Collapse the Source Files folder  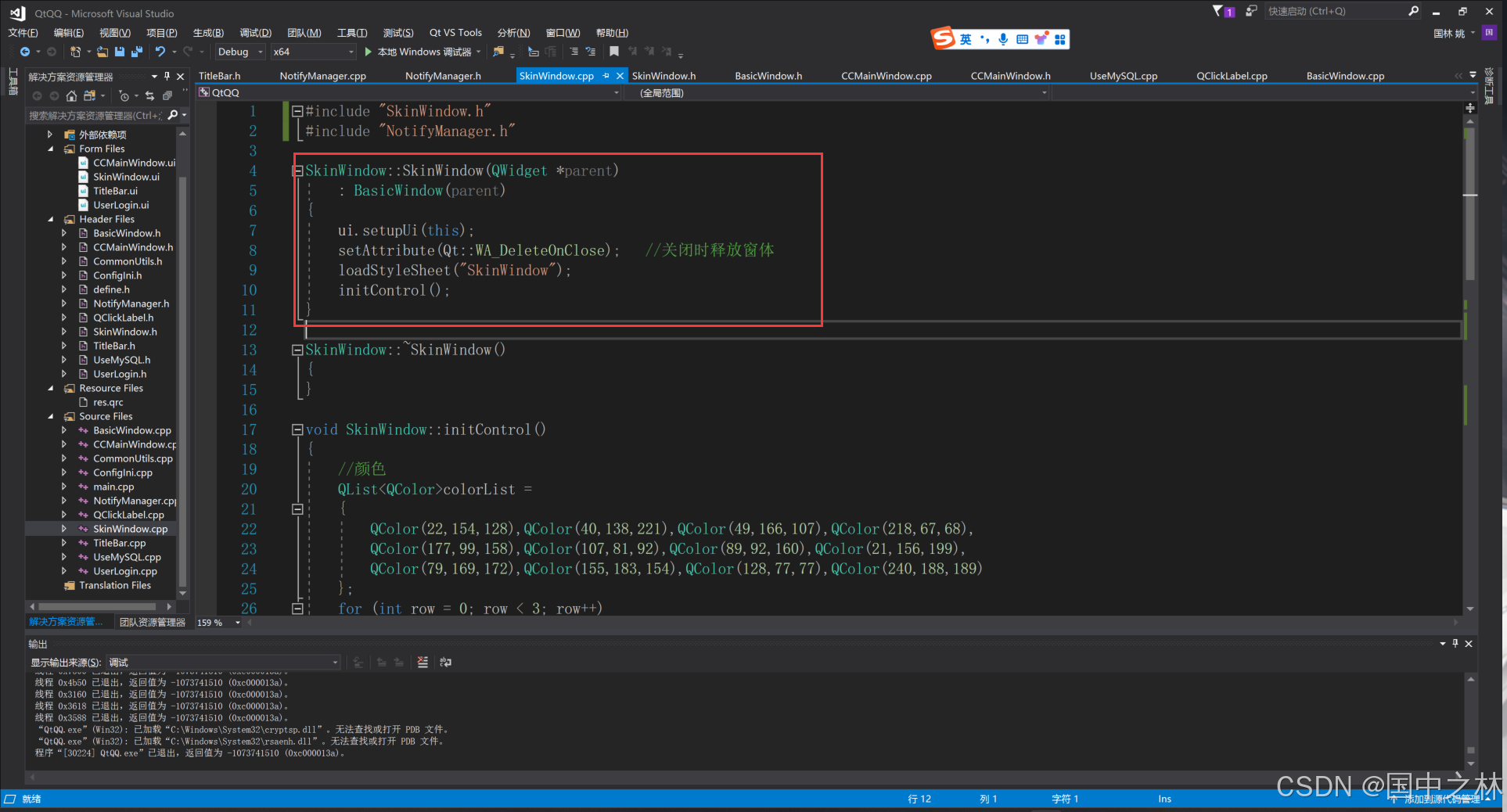tap(51, 416)
